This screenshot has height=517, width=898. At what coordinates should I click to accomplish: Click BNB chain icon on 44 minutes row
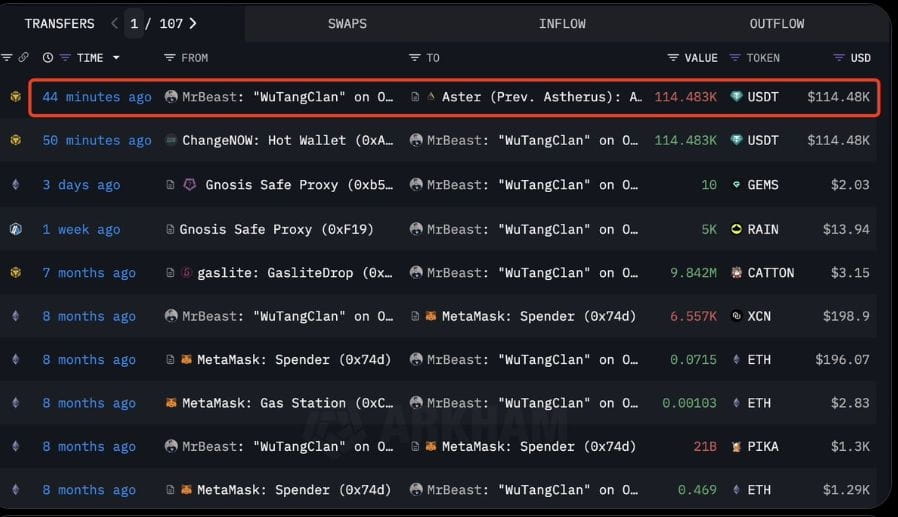click(15, 97)
